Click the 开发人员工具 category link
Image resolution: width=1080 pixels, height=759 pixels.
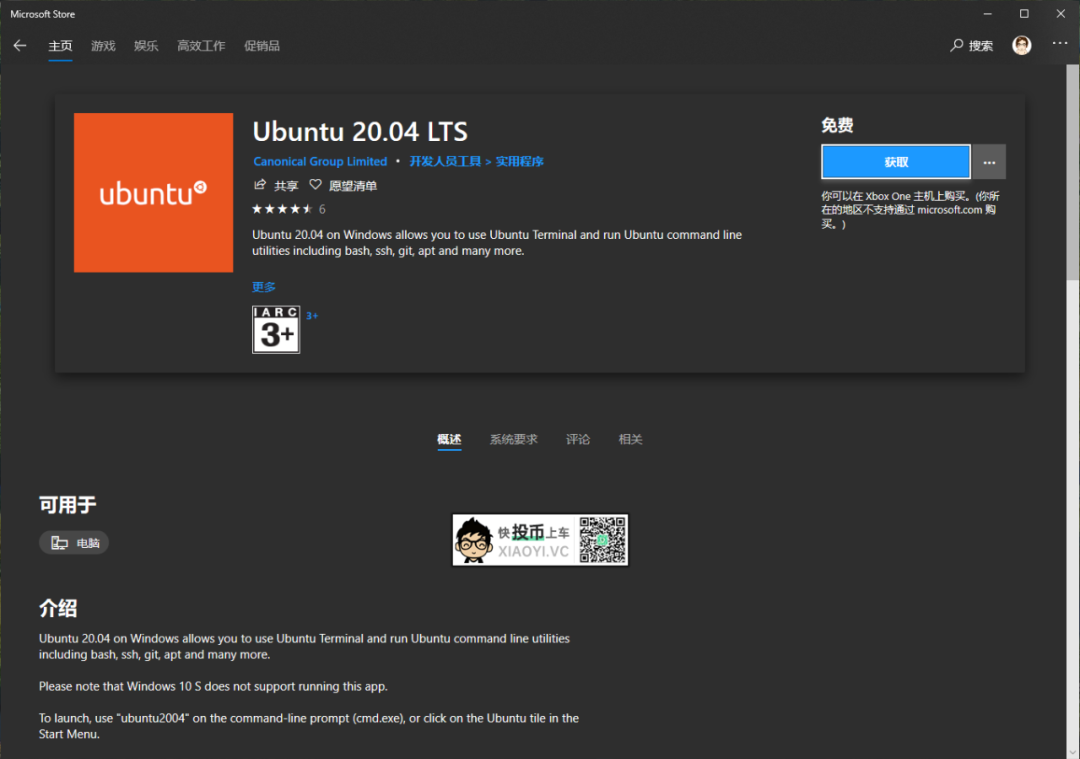[446, 161]
